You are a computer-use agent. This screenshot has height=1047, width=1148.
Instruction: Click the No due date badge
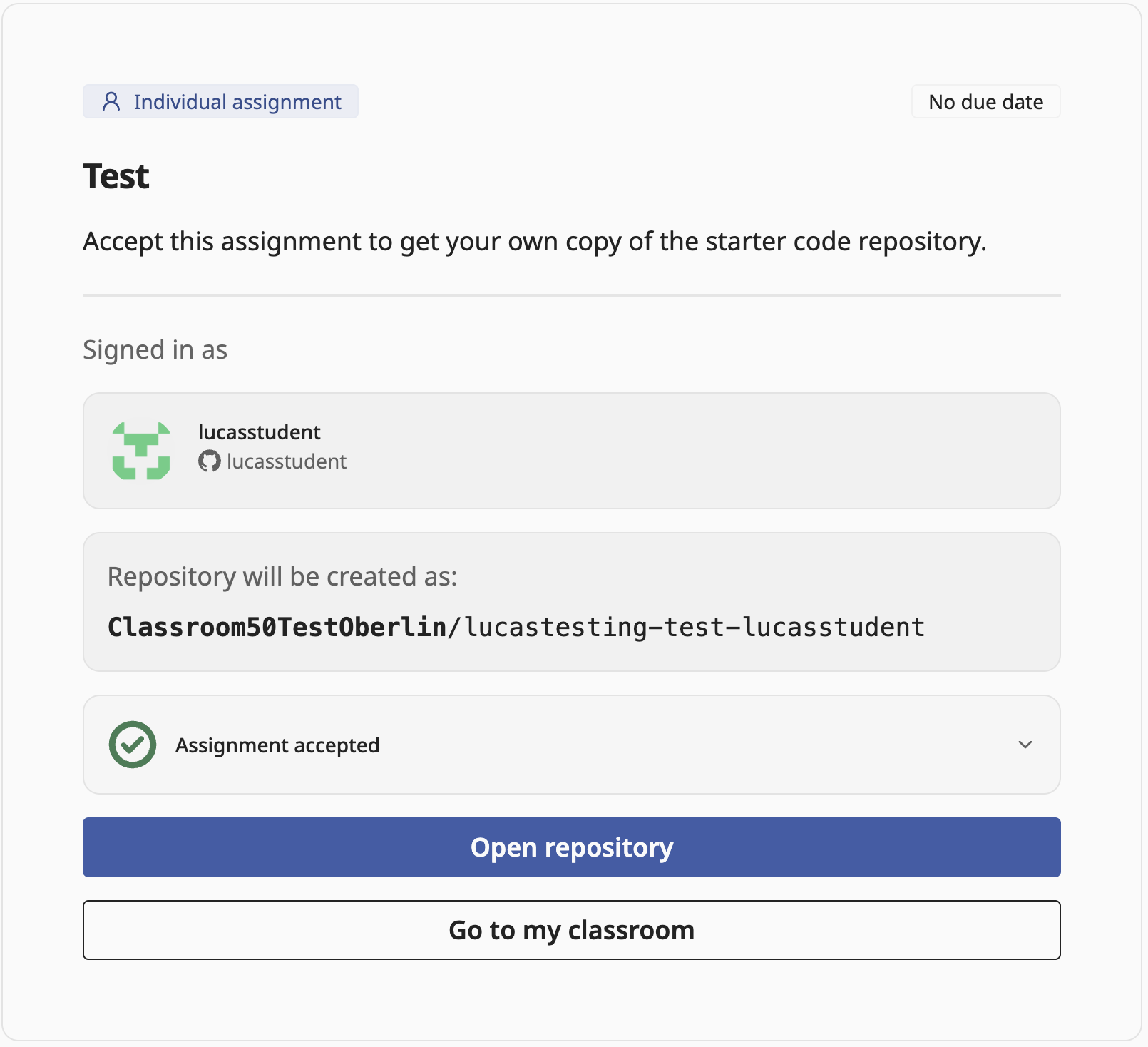click(x=986, y=101)
